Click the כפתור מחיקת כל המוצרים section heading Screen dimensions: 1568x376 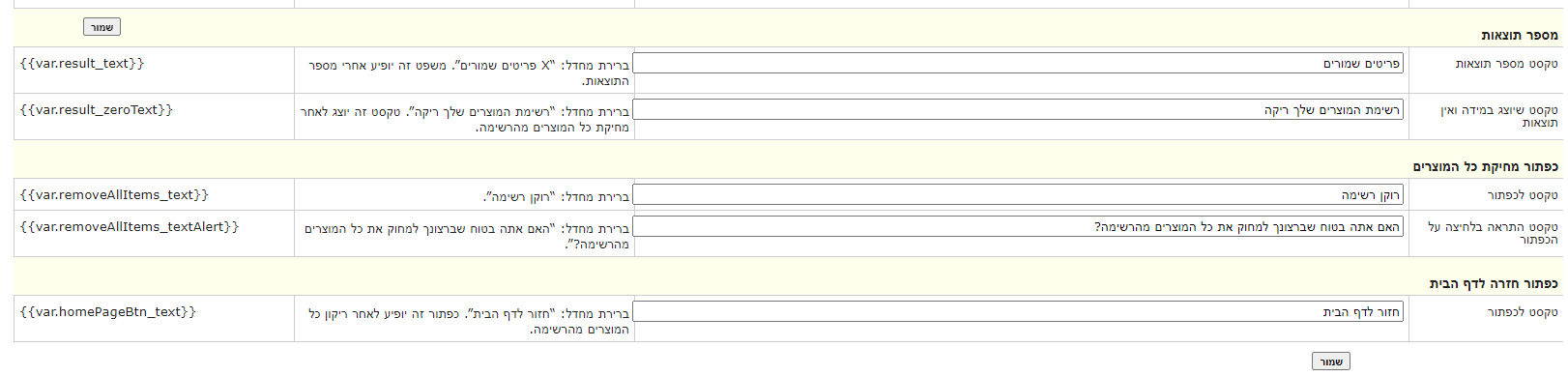[1486, 166]
